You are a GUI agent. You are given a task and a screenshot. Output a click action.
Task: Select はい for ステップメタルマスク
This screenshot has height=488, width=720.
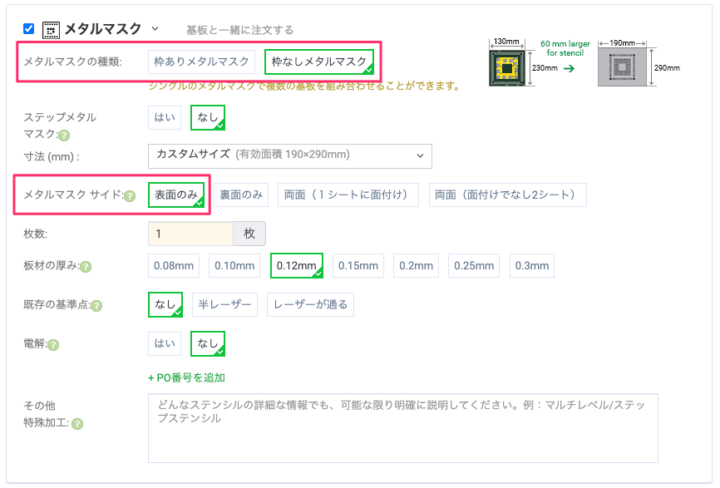point(164,117)
